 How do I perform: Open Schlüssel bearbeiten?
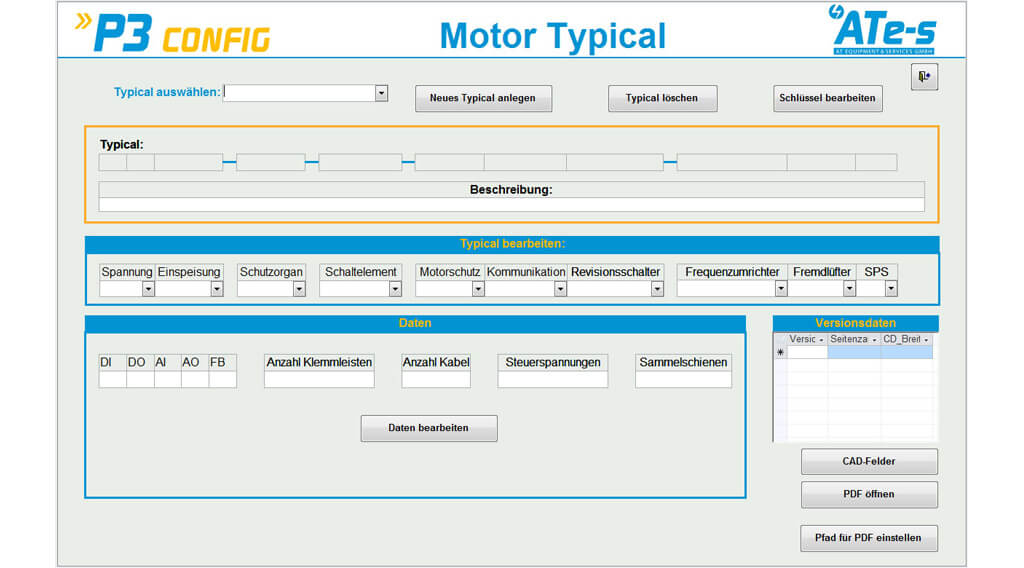pos(827,98)
